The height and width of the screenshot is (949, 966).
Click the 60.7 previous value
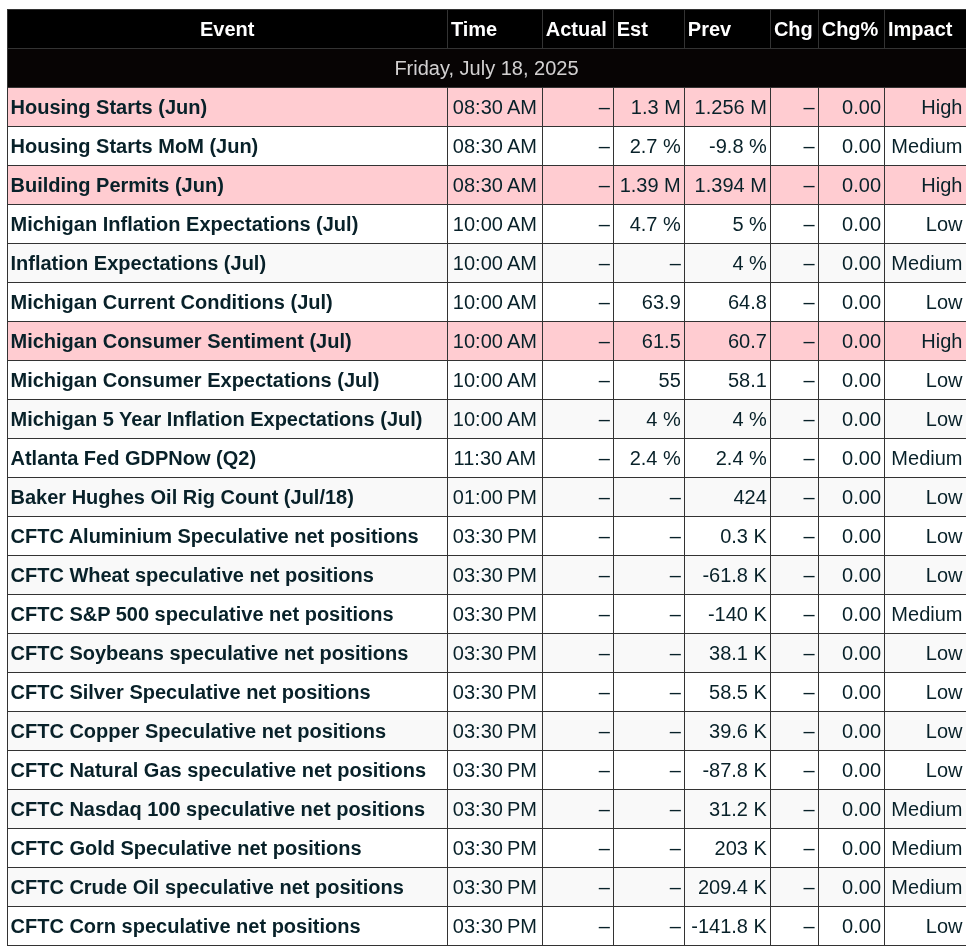(747, 341)
